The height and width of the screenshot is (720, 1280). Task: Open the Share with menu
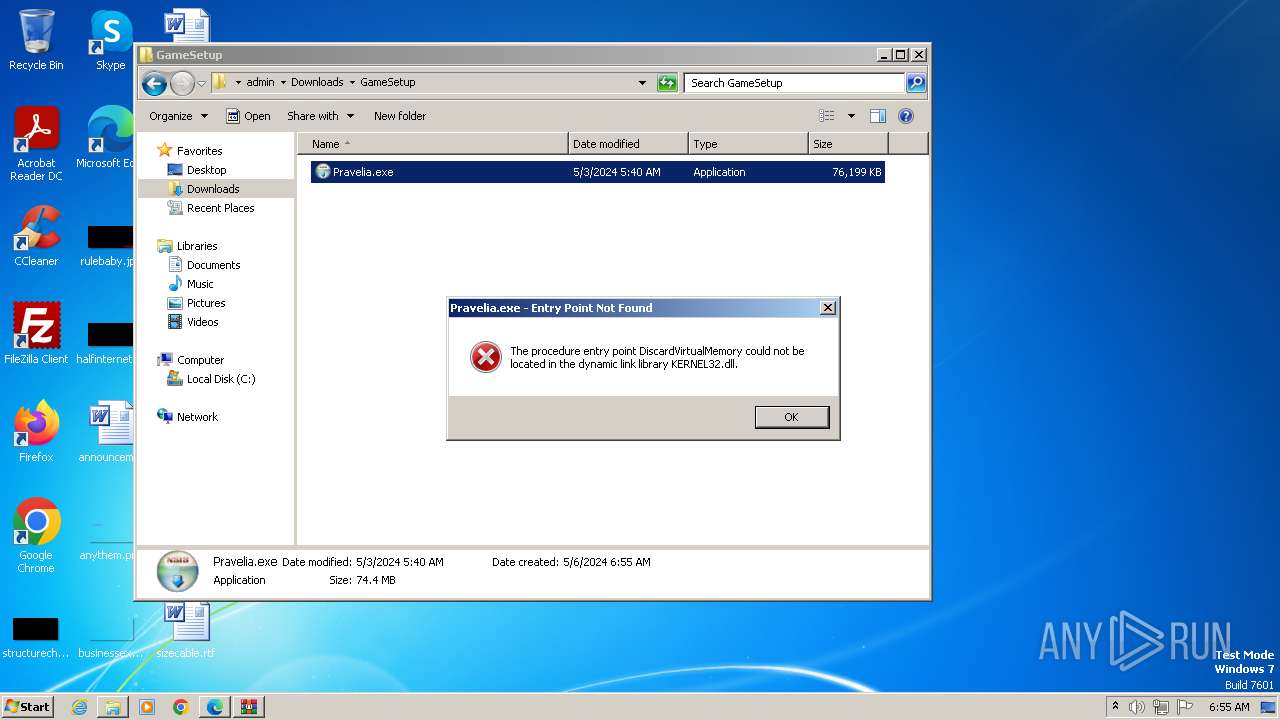[320, 116]
